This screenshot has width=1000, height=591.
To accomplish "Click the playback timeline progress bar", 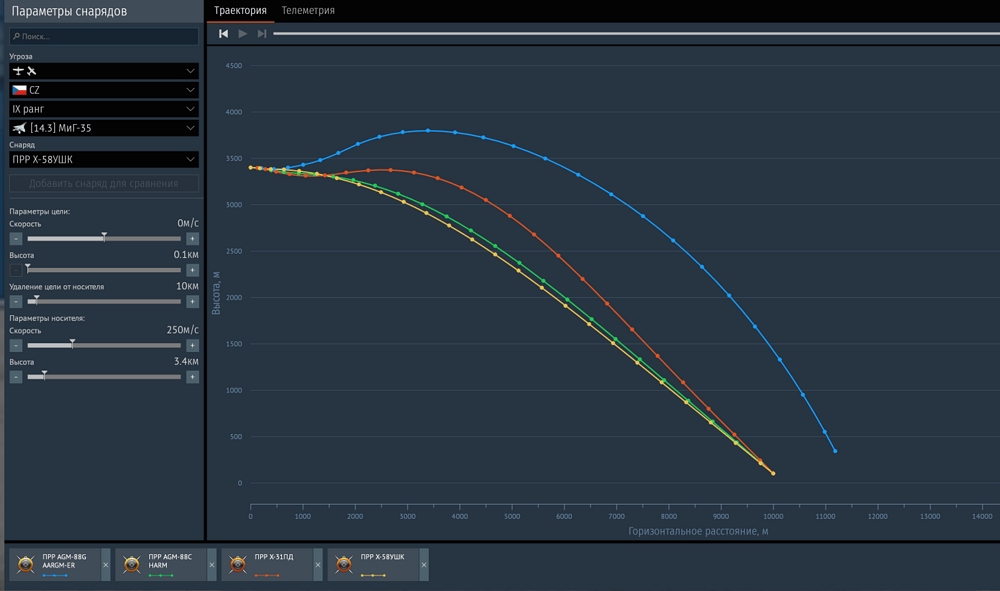I will click(x=636, y=34).
